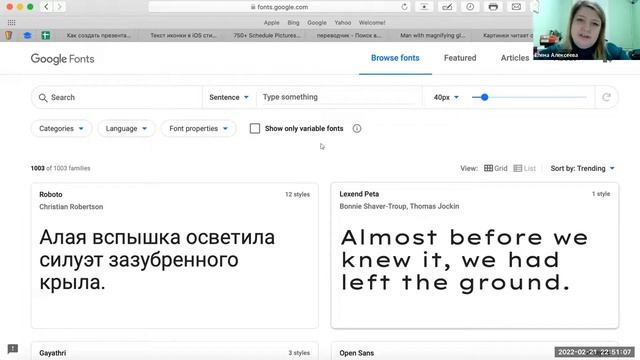
Task: Open the favorites grid icon
Action: coord(11,22)
